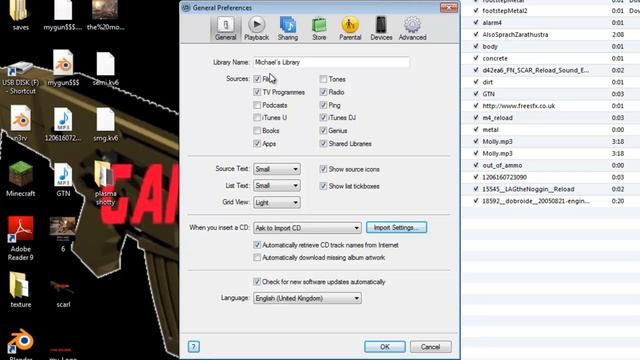Close the General Preferences dialog

(449, 7)
